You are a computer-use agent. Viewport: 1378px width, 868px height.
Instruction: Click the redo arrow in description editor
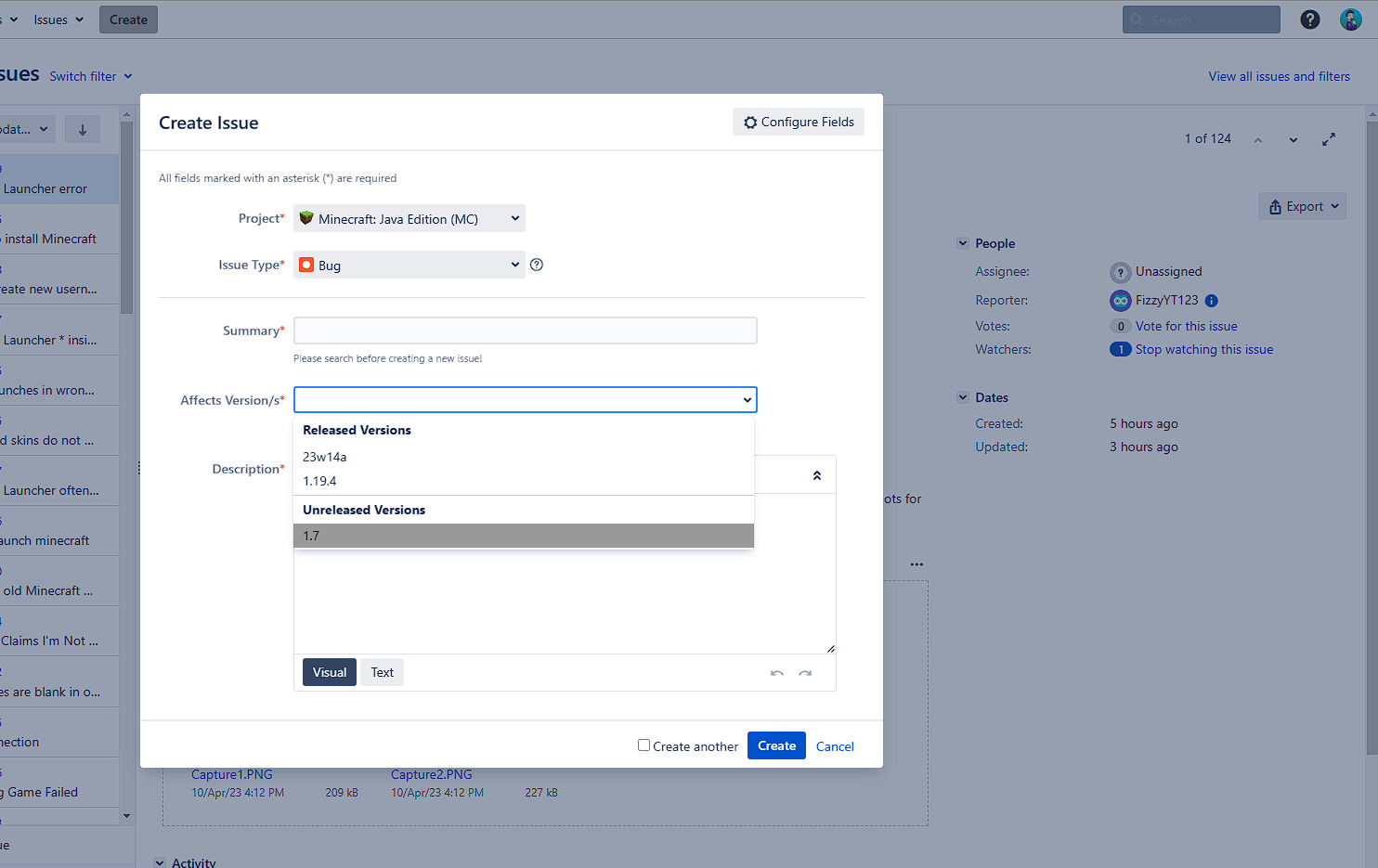[805, 673]
